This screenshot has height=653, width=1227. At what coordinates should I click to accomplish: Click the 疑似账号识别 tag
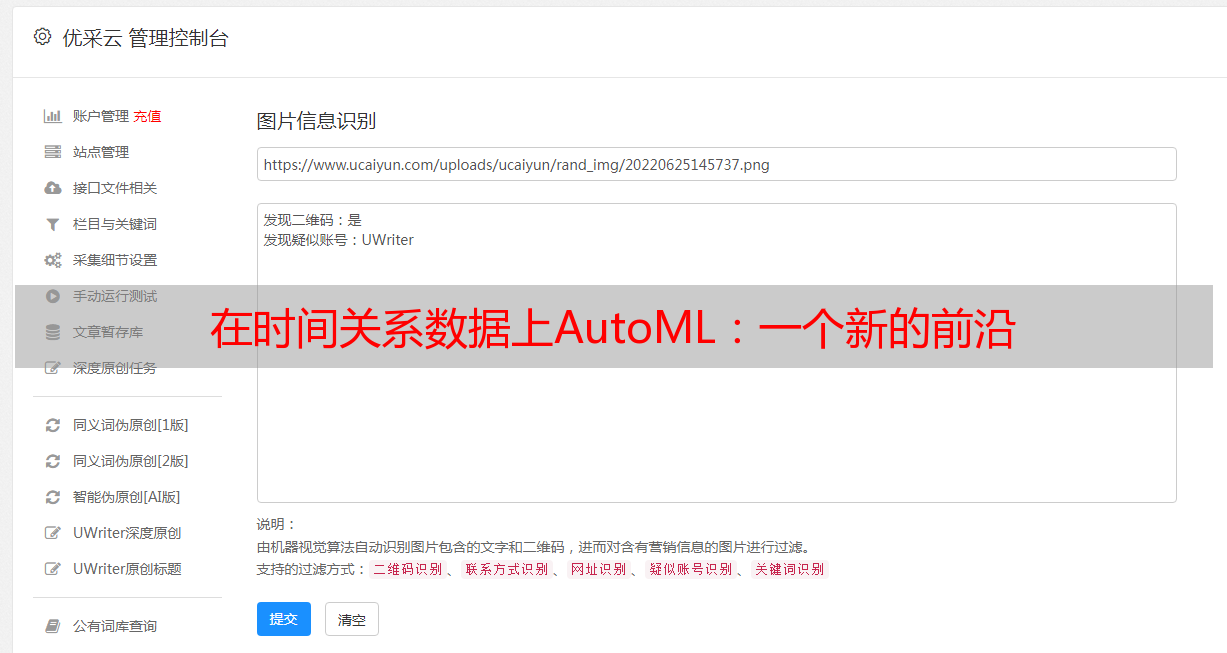(x=691, y=569)
